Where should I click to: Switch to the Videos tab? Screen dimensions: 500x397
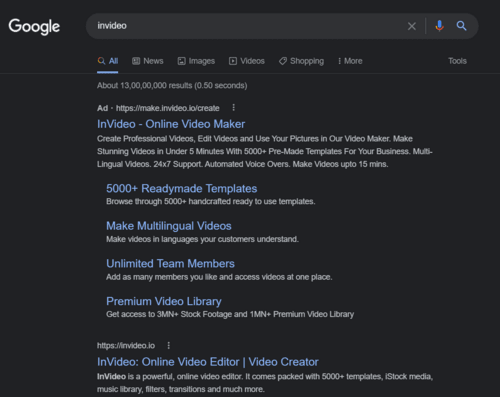tap(247, 61)
